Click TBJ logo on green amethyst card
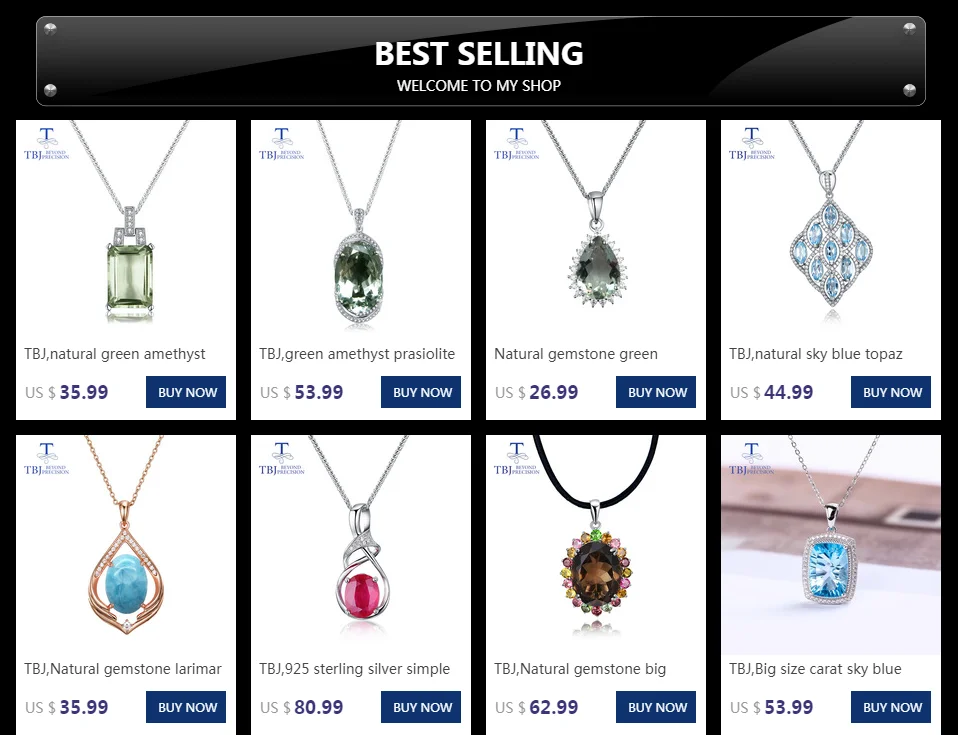Viewport: 958px width, 735px height. pyautogui.click(x=46, y=144)
